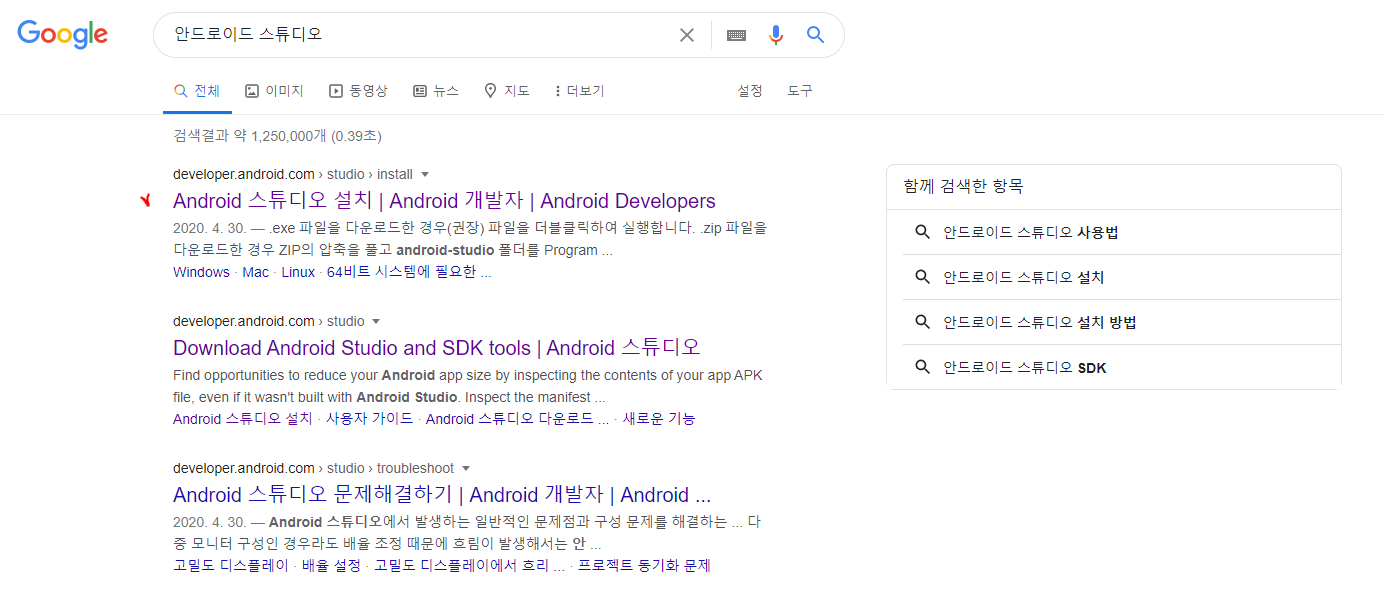
Task: Click inside the search text field
Action: tap(420, 35)
